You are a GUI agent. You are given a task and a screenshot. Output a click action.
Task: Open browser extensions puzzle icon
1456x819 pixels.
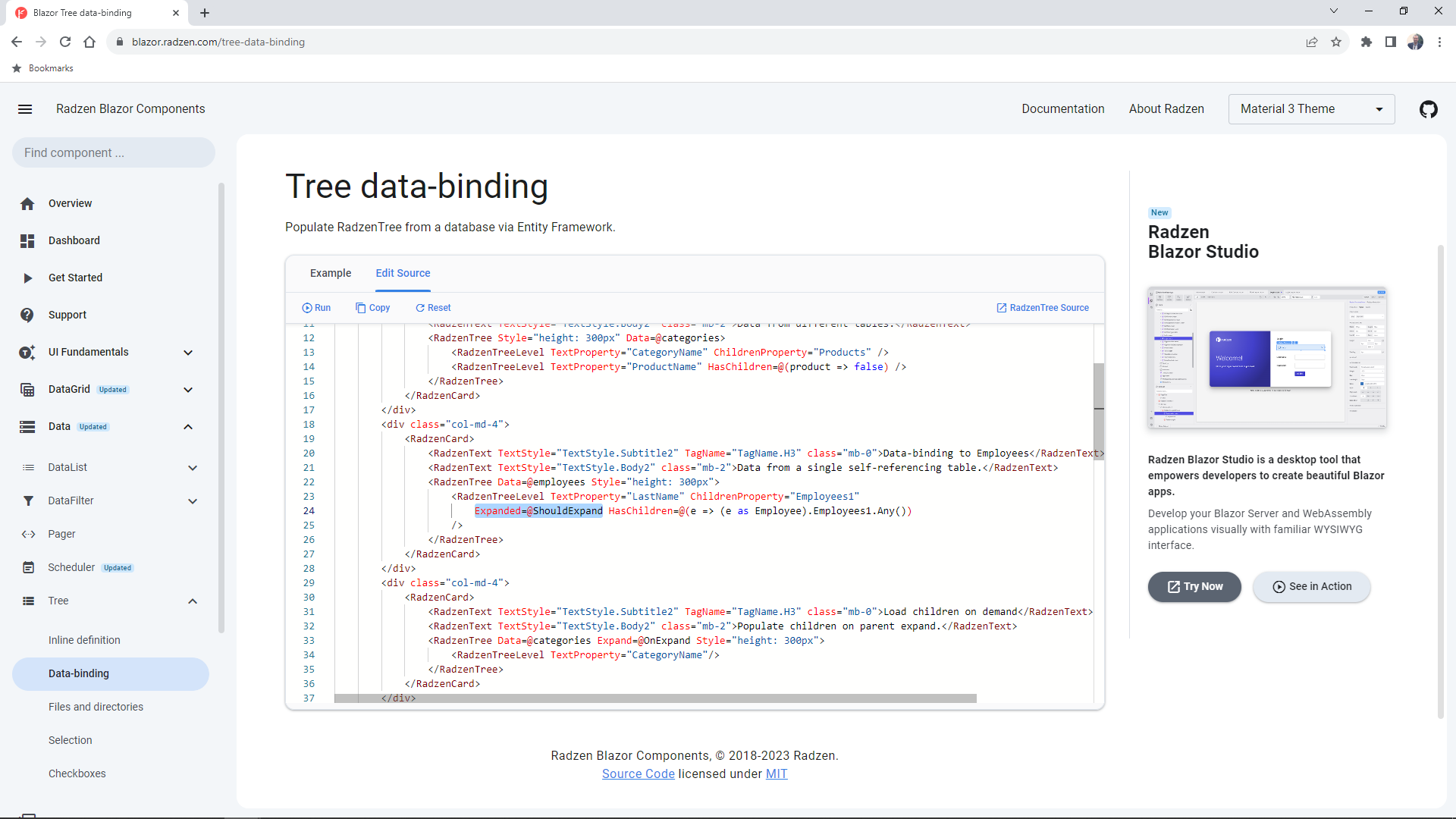coord(1367,42)
